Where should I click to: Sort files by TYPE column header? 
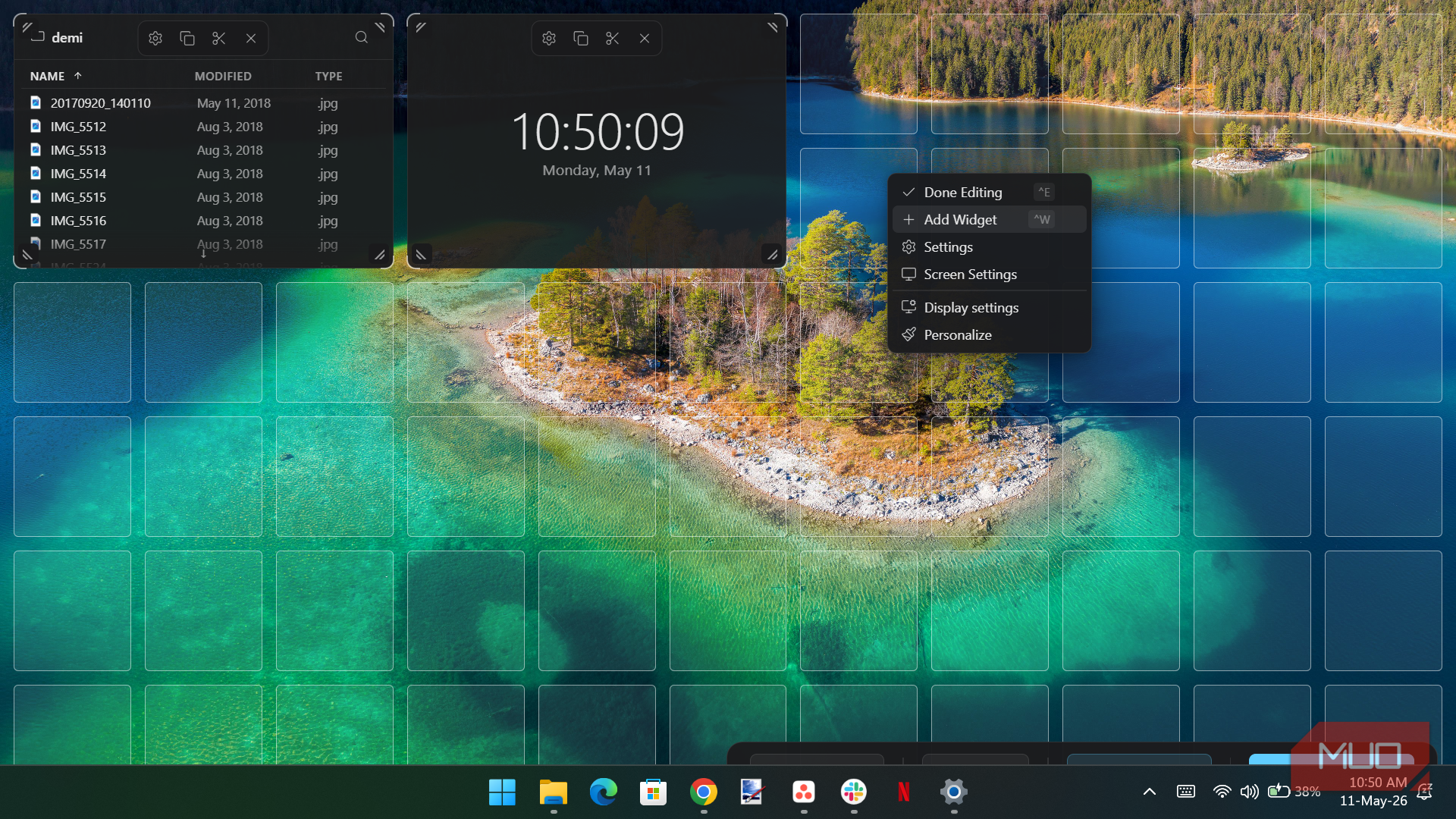pyautogui.click(x=328, y=77)
